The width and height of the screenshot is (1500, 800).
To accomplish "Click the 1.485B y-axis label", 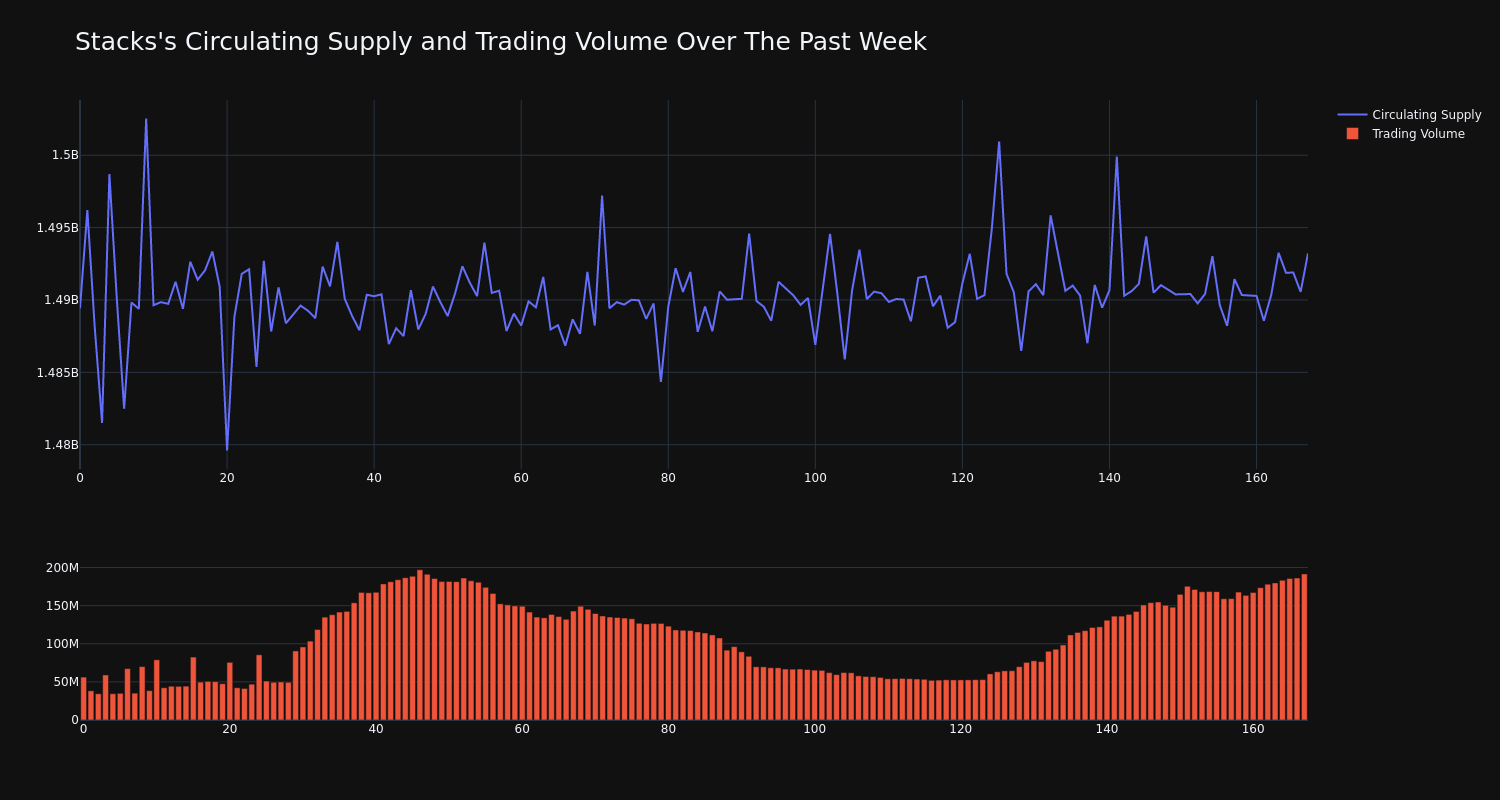I will click(x=57, y=373).
